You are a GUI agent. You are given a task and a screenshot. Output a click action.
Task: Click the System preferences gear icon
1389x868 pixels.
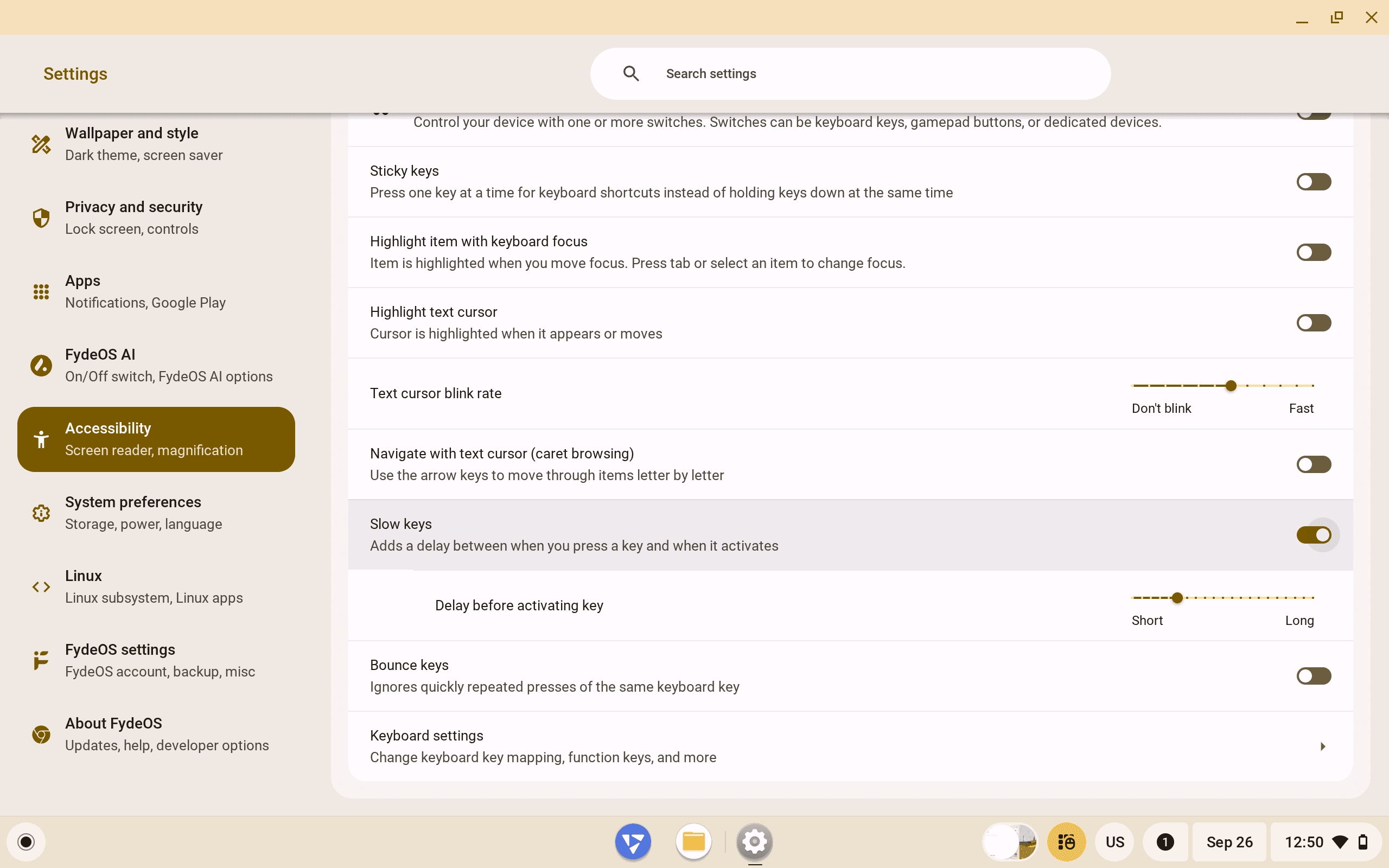click(41, 513)
